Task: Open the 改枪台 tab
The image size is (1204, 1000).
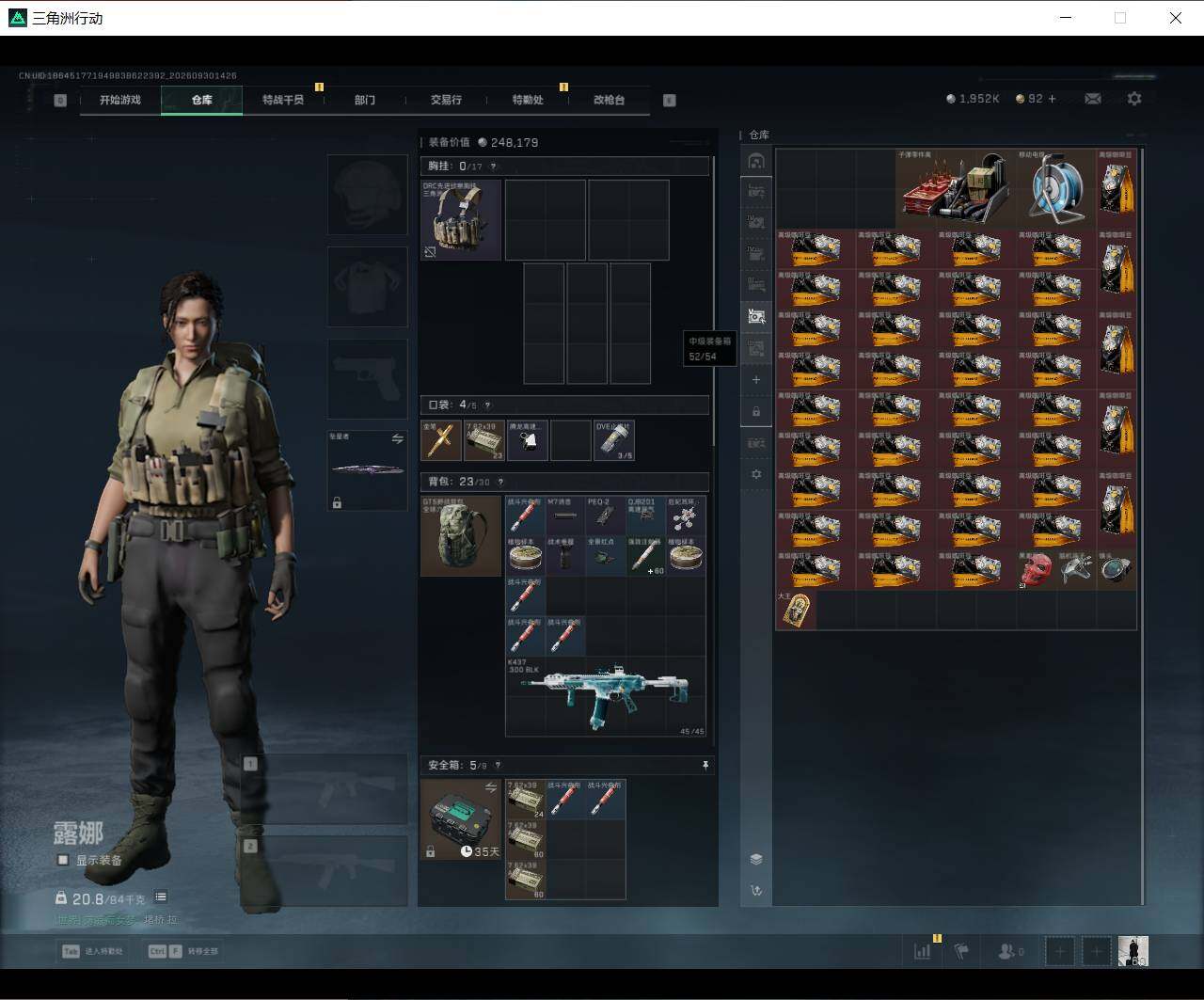Action: 609,100
